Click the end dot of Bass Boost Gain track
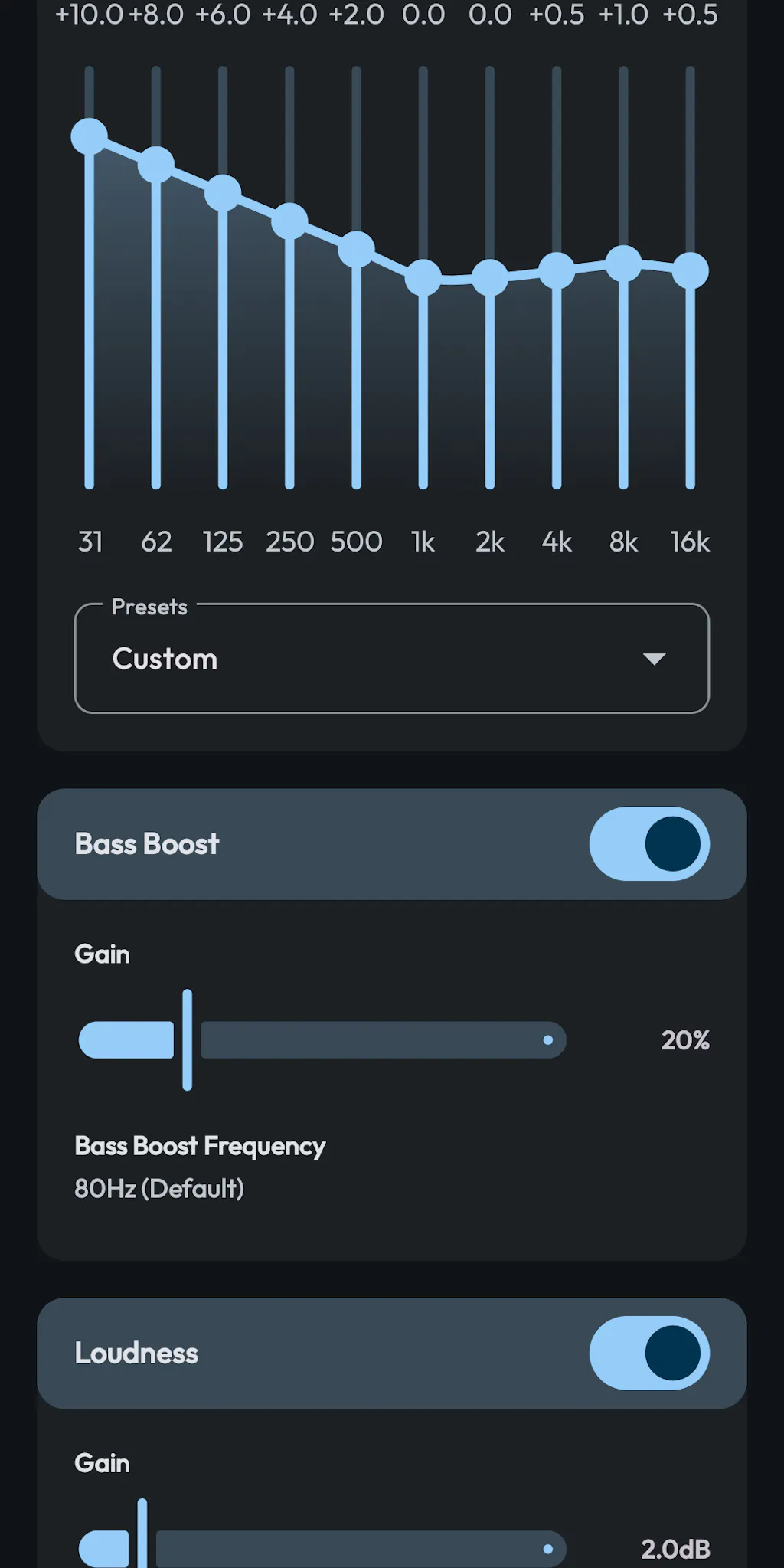The image size is (784, 1568). 548,1039
